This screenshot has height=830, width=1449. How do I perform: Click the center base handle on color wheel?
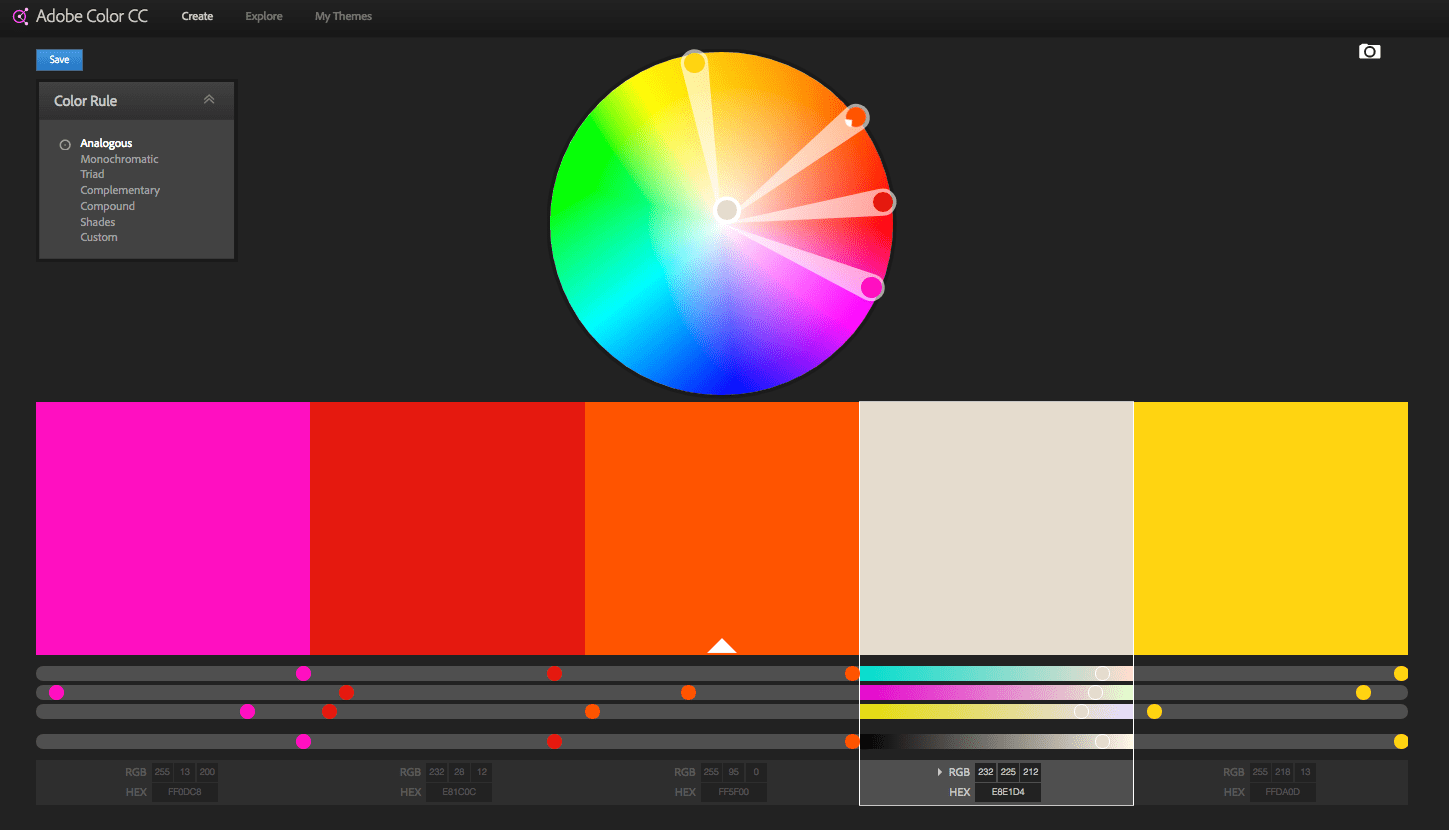coord(727,210)
